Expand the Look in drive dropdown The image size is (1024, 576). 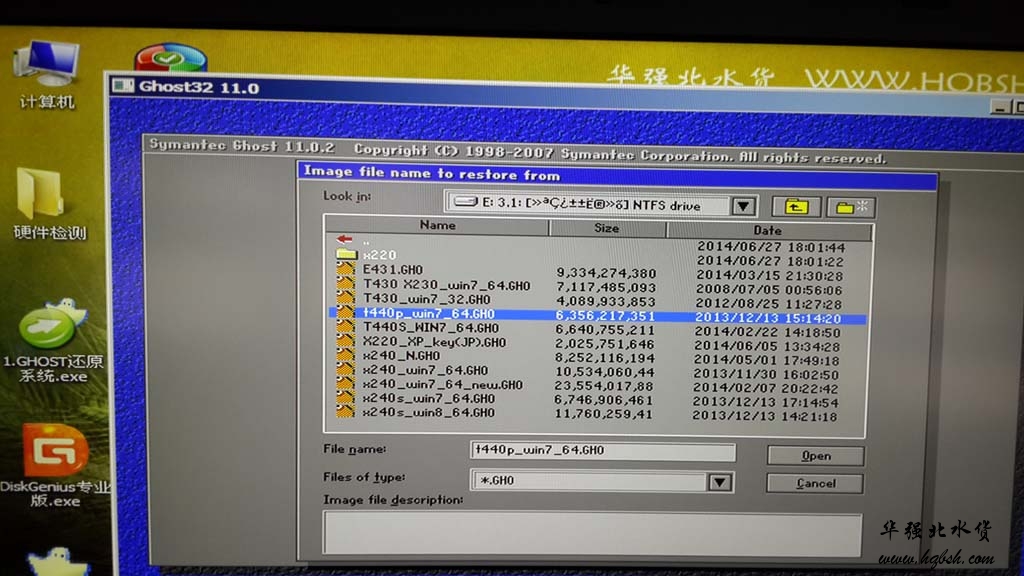click(743, 206)
